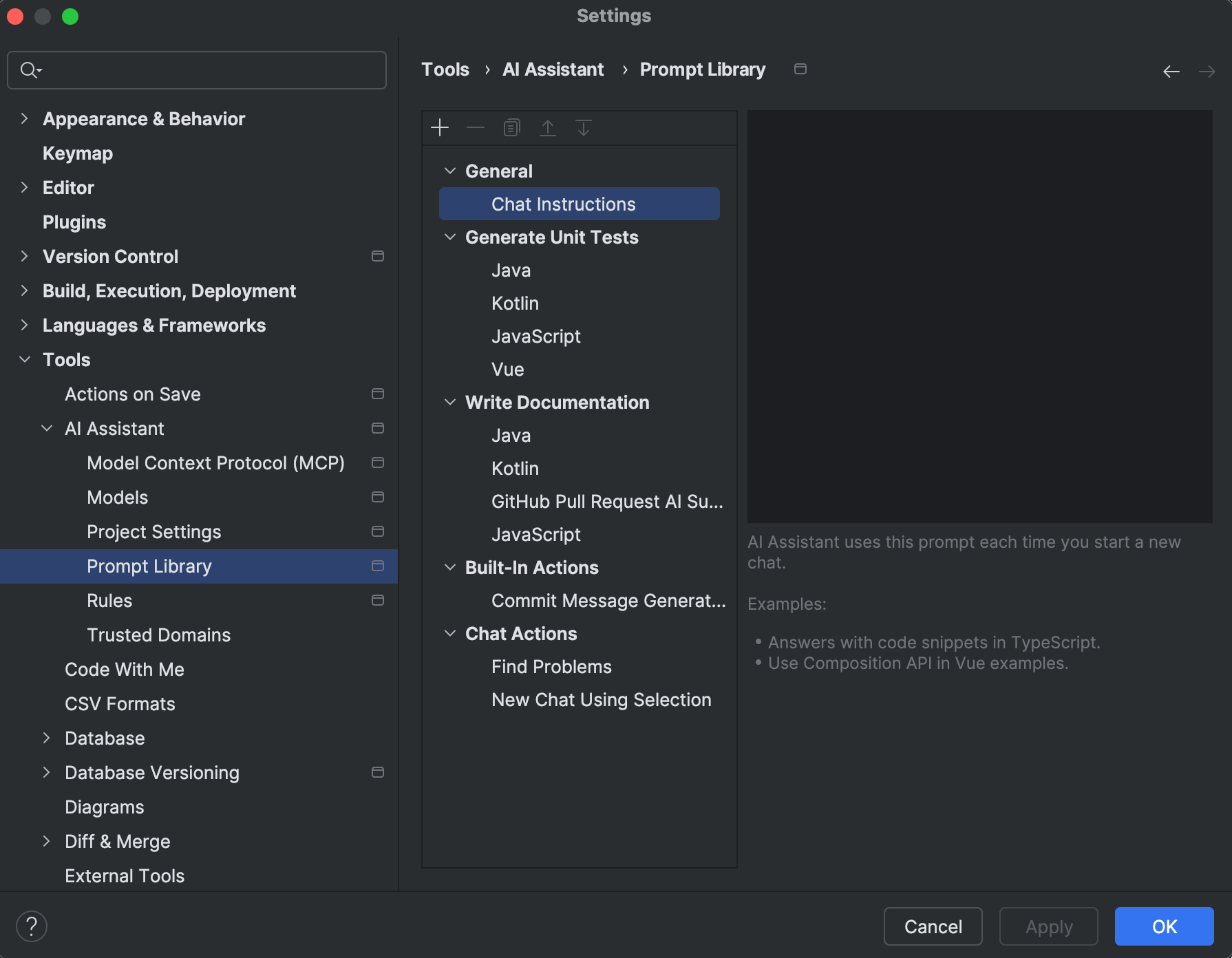This screenshot has height=958, width=1232.
Task: Click the Chat Instructions prompt text area
Action: pos(979,317)
